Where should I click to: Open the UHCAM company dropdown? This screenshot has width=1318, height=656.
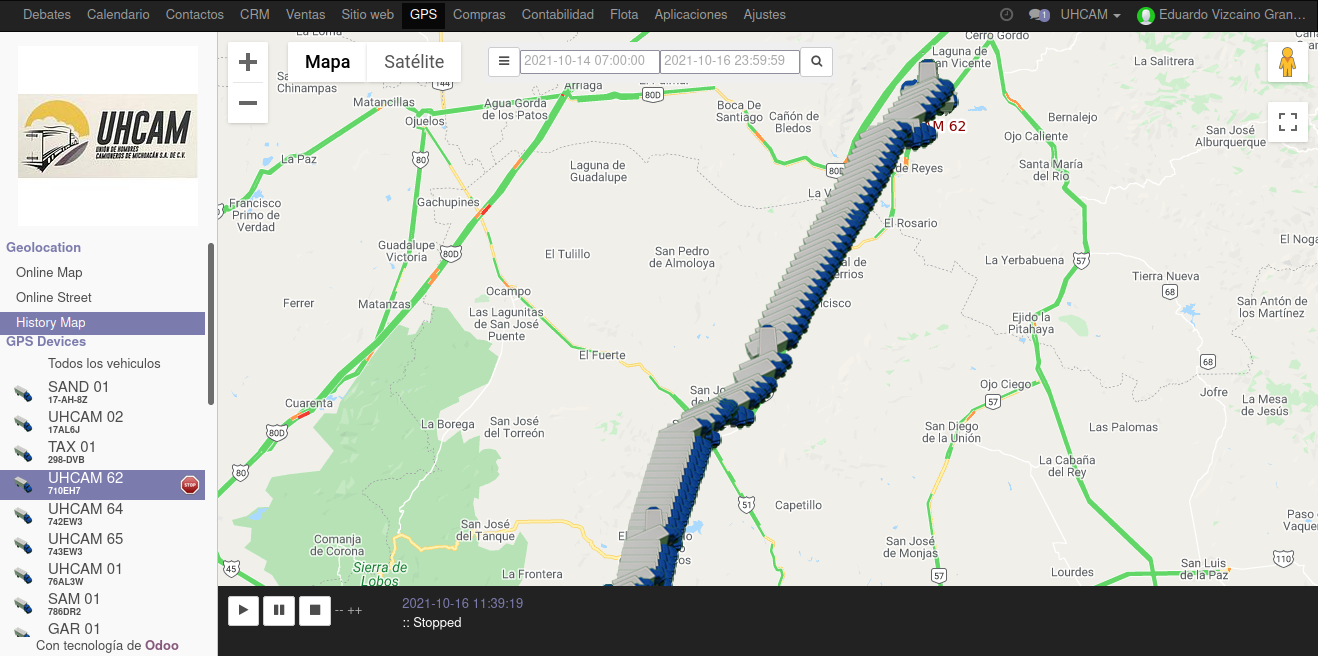click(1090, 15)
